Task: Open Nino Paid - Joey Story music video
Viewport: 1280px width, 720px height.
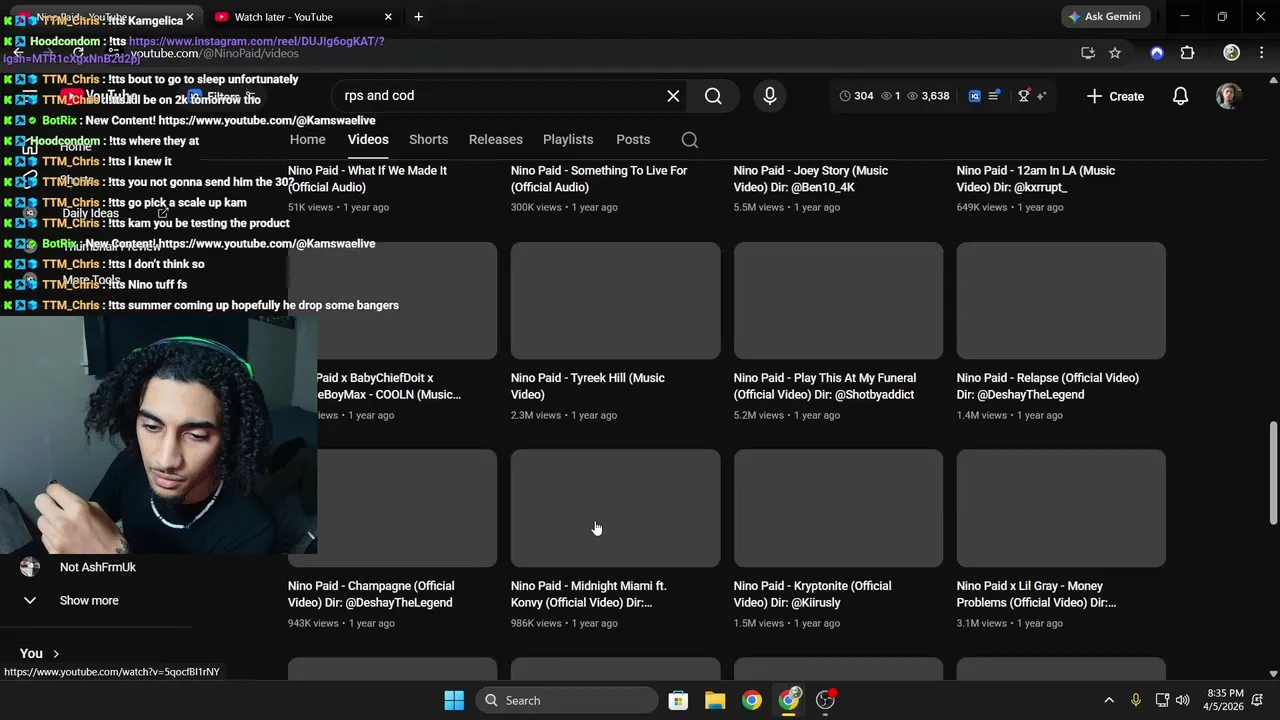Action: click(811, 179)
